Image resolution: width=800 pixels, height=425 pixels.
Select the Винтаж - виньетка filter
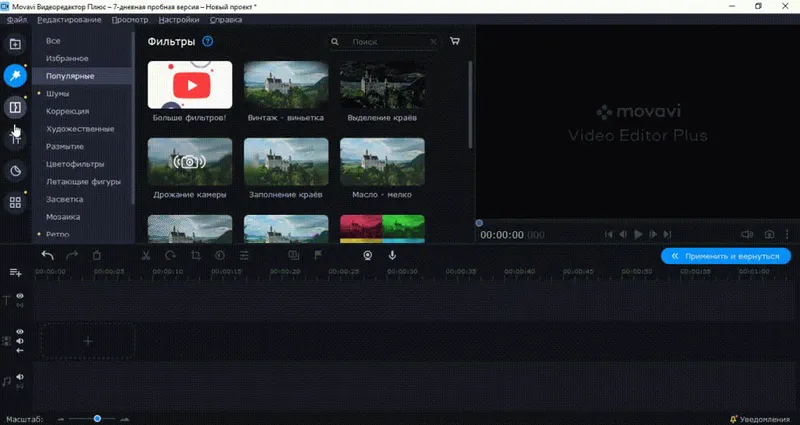(x=286, y=85)
